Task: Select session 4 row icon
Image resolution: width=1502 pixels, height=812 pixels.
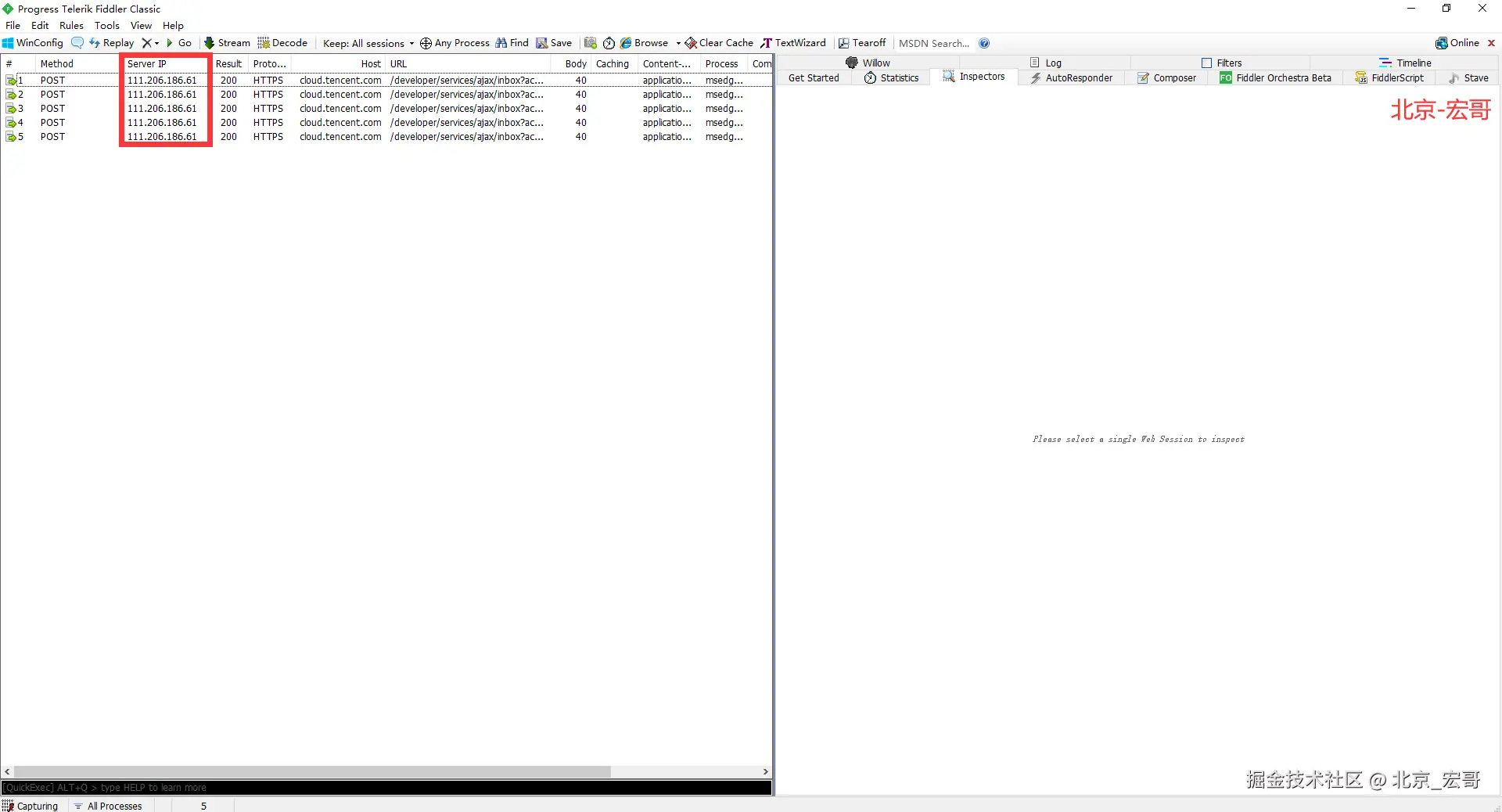Action: tap(12, 122)
